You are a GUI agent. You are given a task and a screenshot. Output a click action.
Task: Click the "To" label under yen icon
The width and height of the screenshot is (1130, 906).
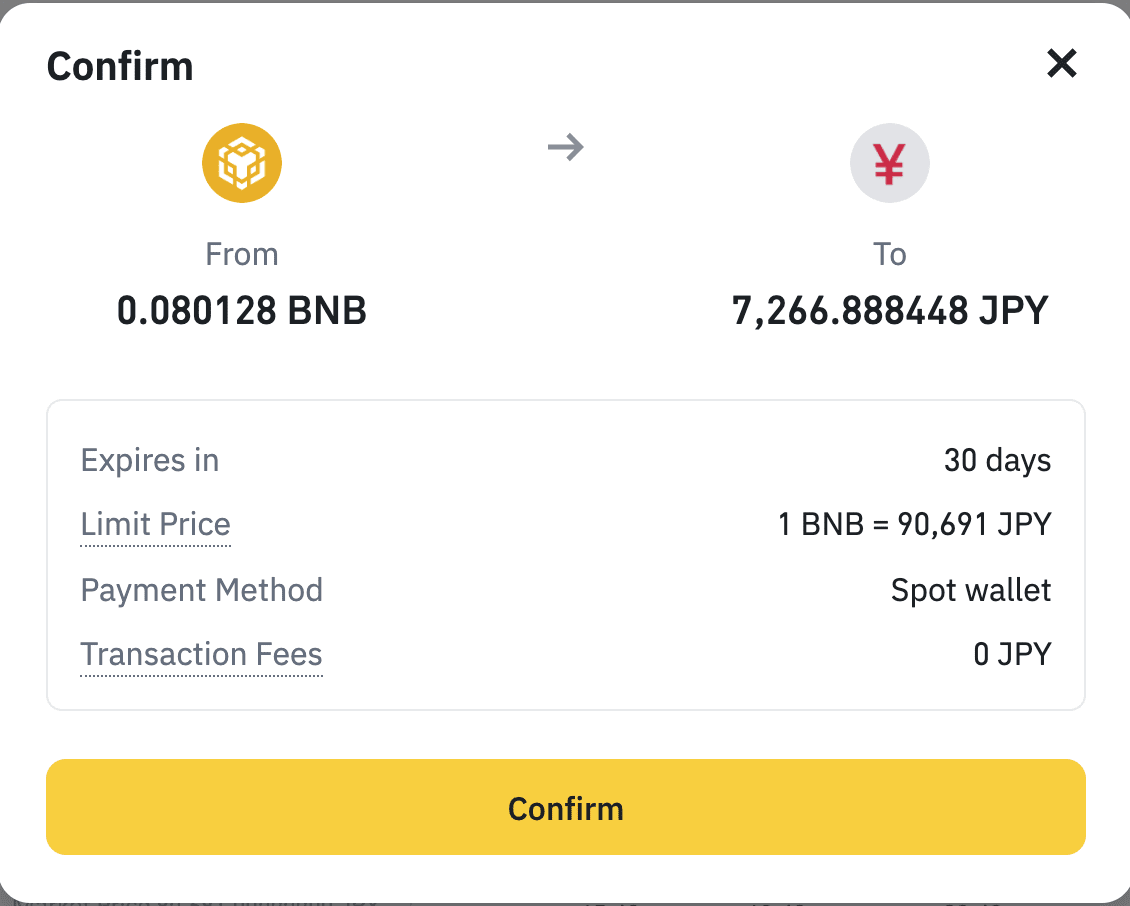(x=889, y=255)
